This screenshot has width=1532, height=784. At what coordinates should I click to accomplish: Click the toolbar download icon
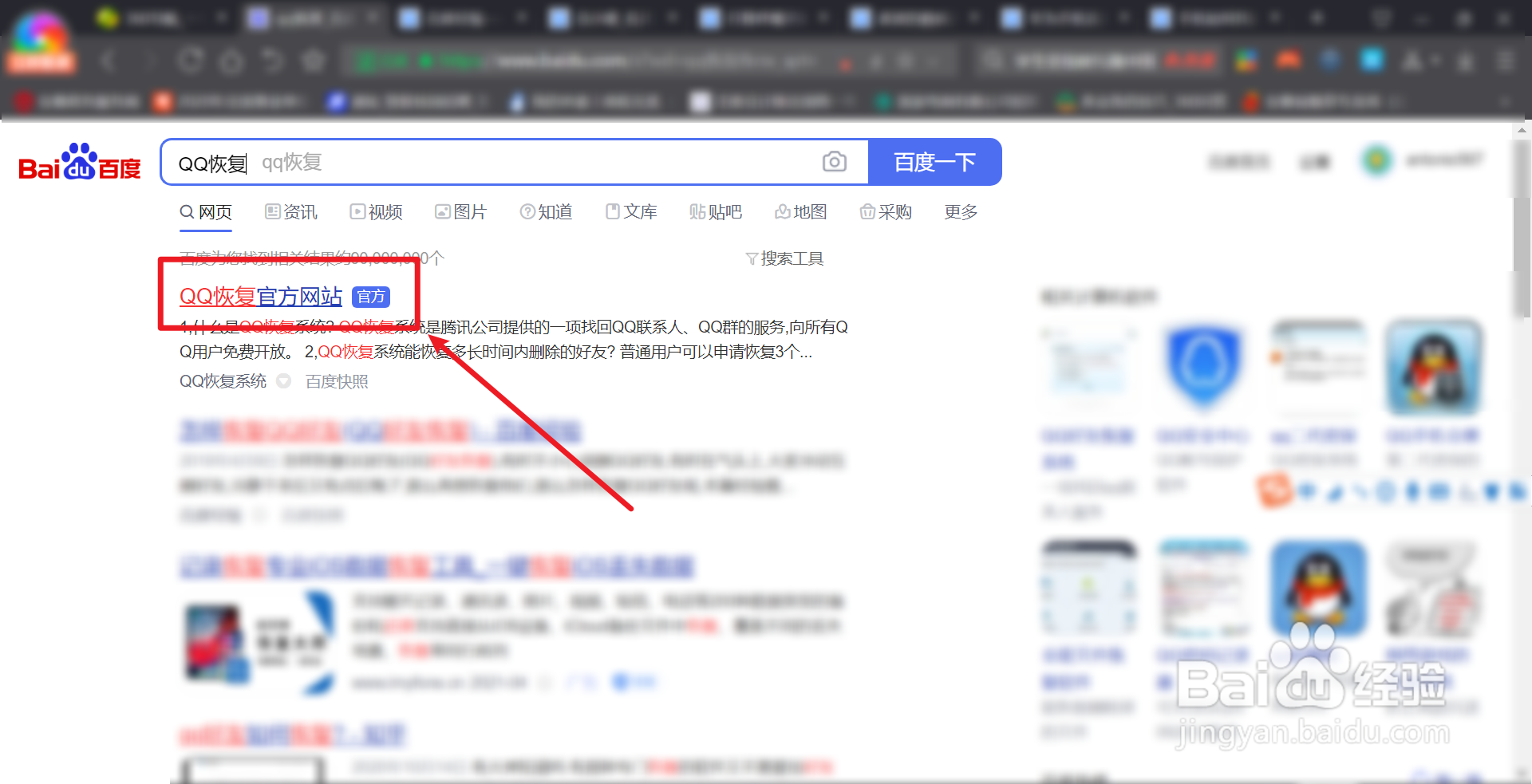pos(1466,61)
